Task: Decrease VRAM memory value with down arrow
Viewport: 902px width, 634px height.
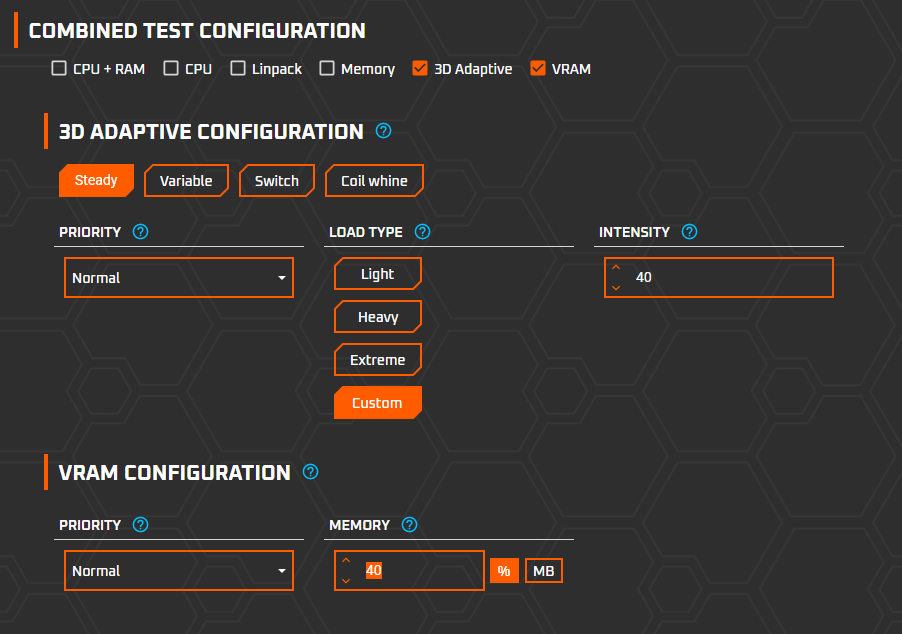Action: click(346, 581)
